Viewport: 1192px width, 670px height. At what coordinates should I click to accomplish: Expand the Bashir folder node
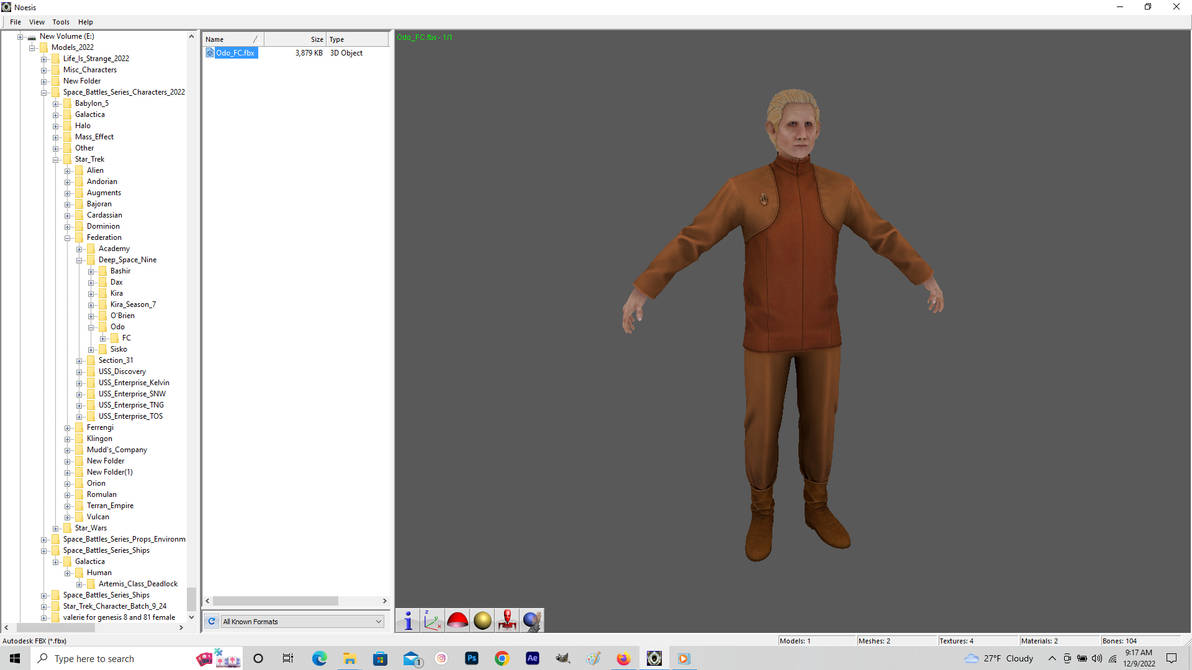click(91, 271)
